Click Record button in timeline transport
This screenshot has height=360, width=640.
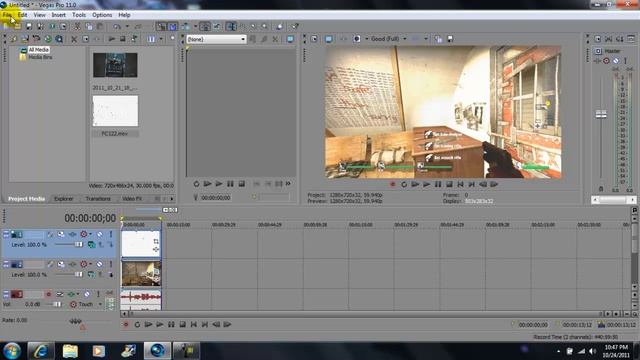(126, 325)
